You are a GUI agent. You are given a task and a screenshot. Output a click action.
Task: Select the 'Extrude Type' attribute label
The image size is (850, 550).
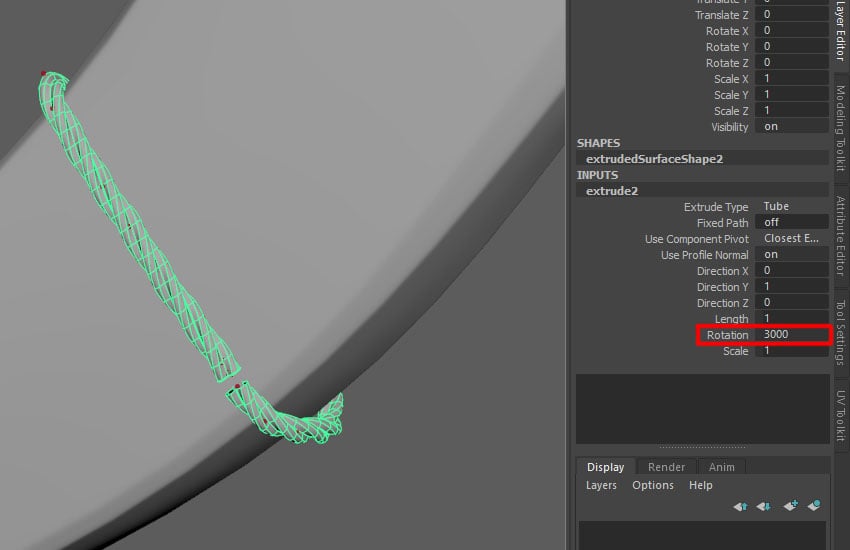point(716,207)
